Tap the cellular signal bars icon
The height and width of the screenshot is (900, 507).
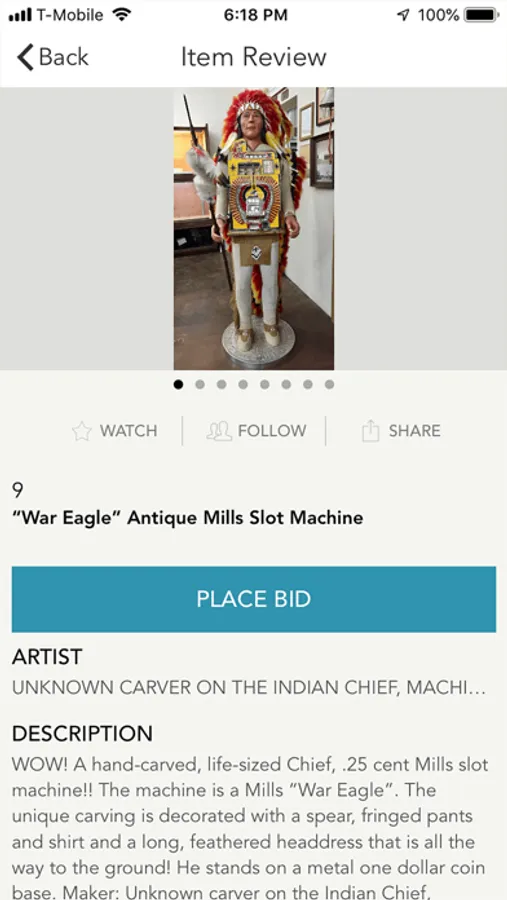point(20,15)
